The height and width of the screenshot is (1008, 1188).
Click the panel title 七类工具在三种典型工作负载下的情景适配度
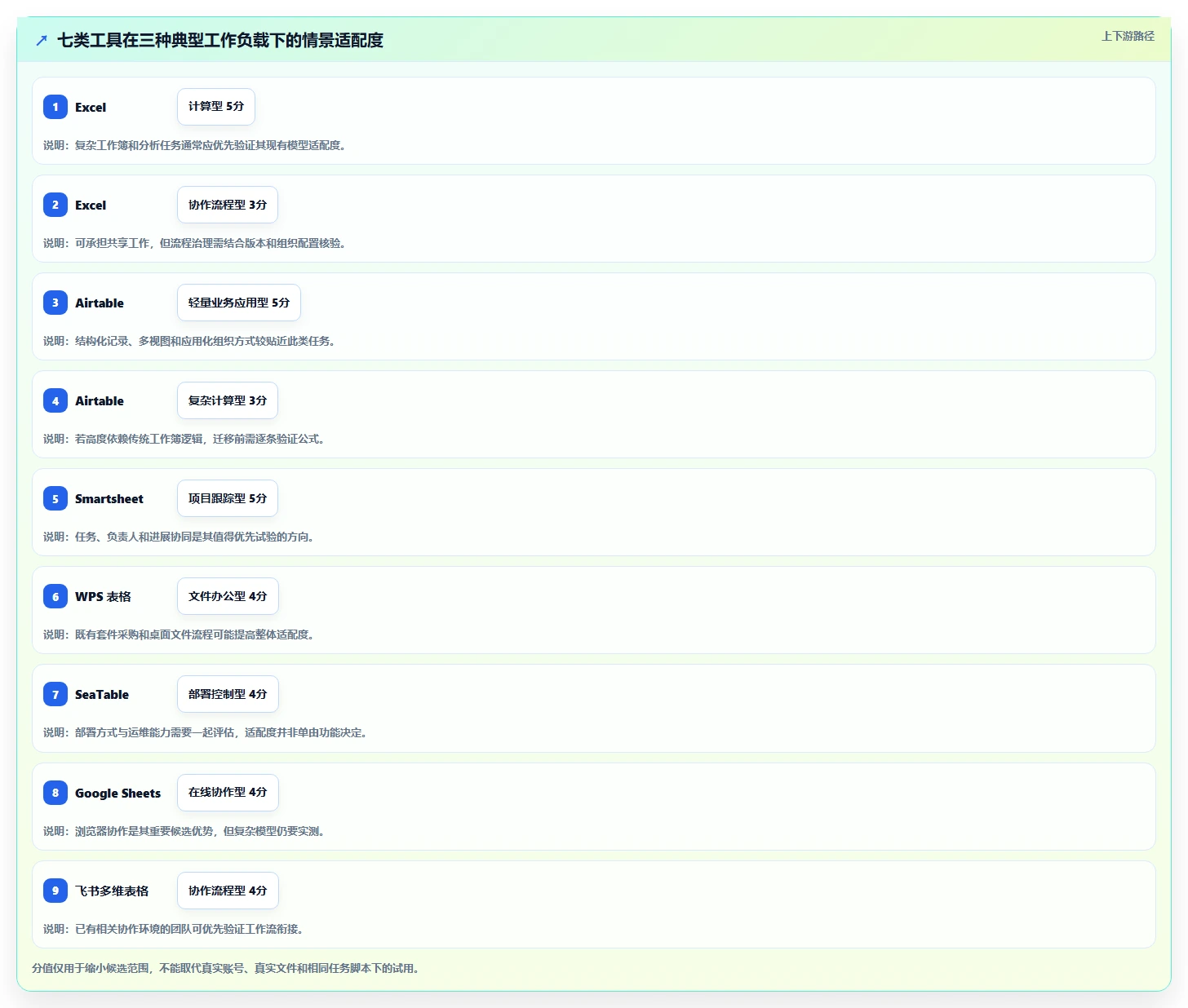(220, 40)
